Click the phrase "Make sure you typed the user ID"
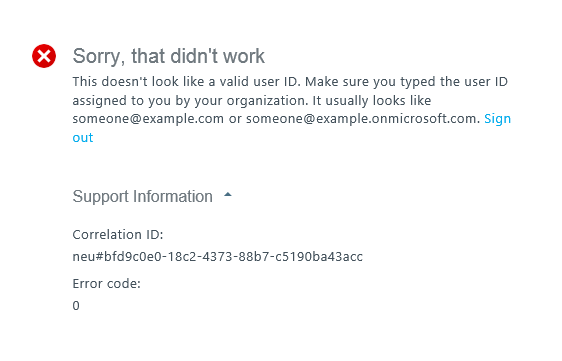The image size is (562, 361). pos(406,82)
